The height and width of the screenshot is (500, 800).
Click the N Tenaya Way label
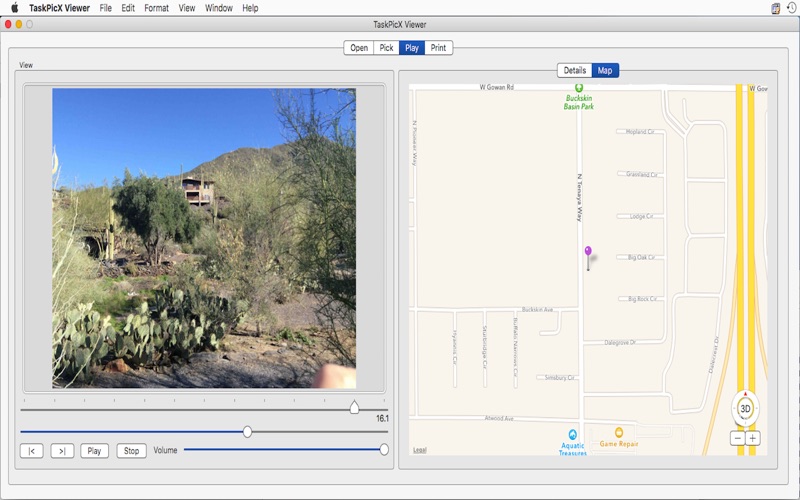[x=579, y=197]
